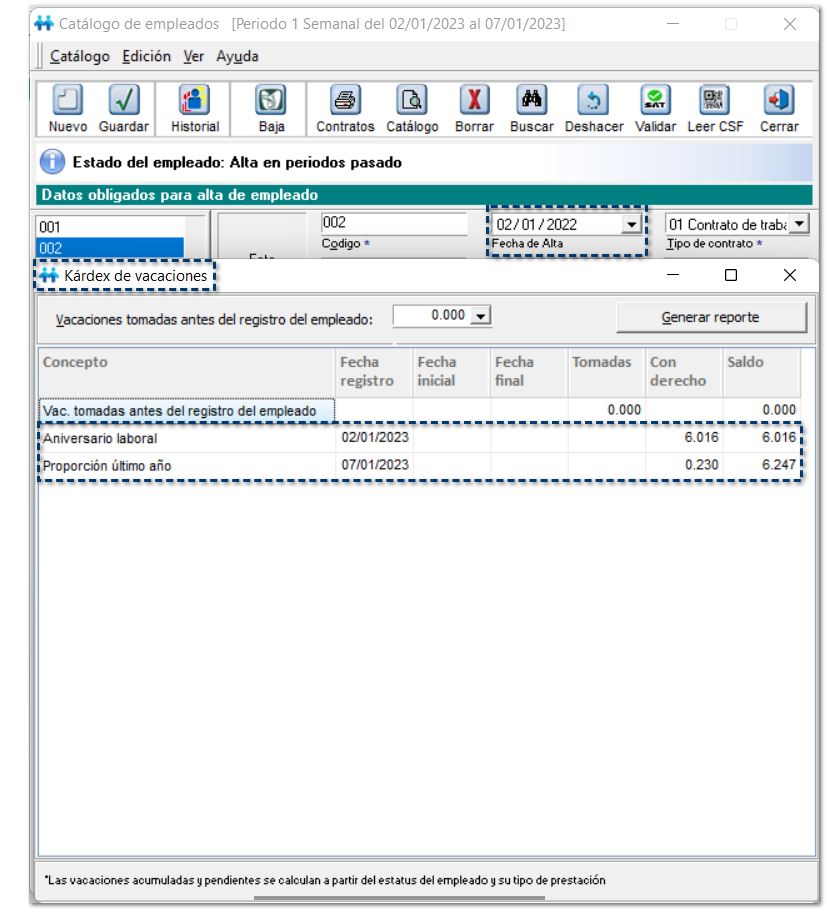Click the Codigo input field
The width and height of the screenshot is (828, 912).
pos(394,224)
